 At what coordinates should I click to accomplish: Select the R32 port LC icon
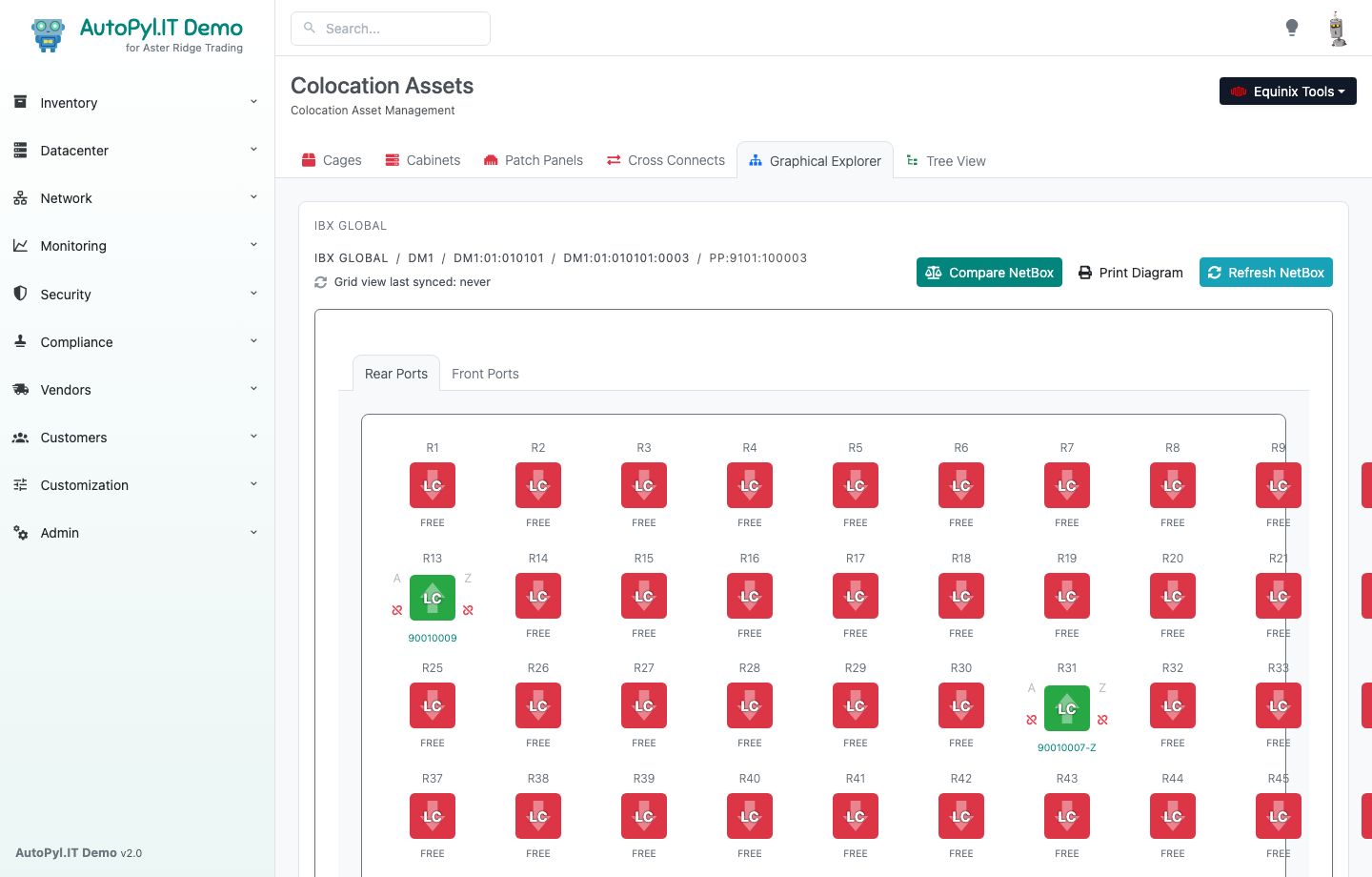(1173, 705)
